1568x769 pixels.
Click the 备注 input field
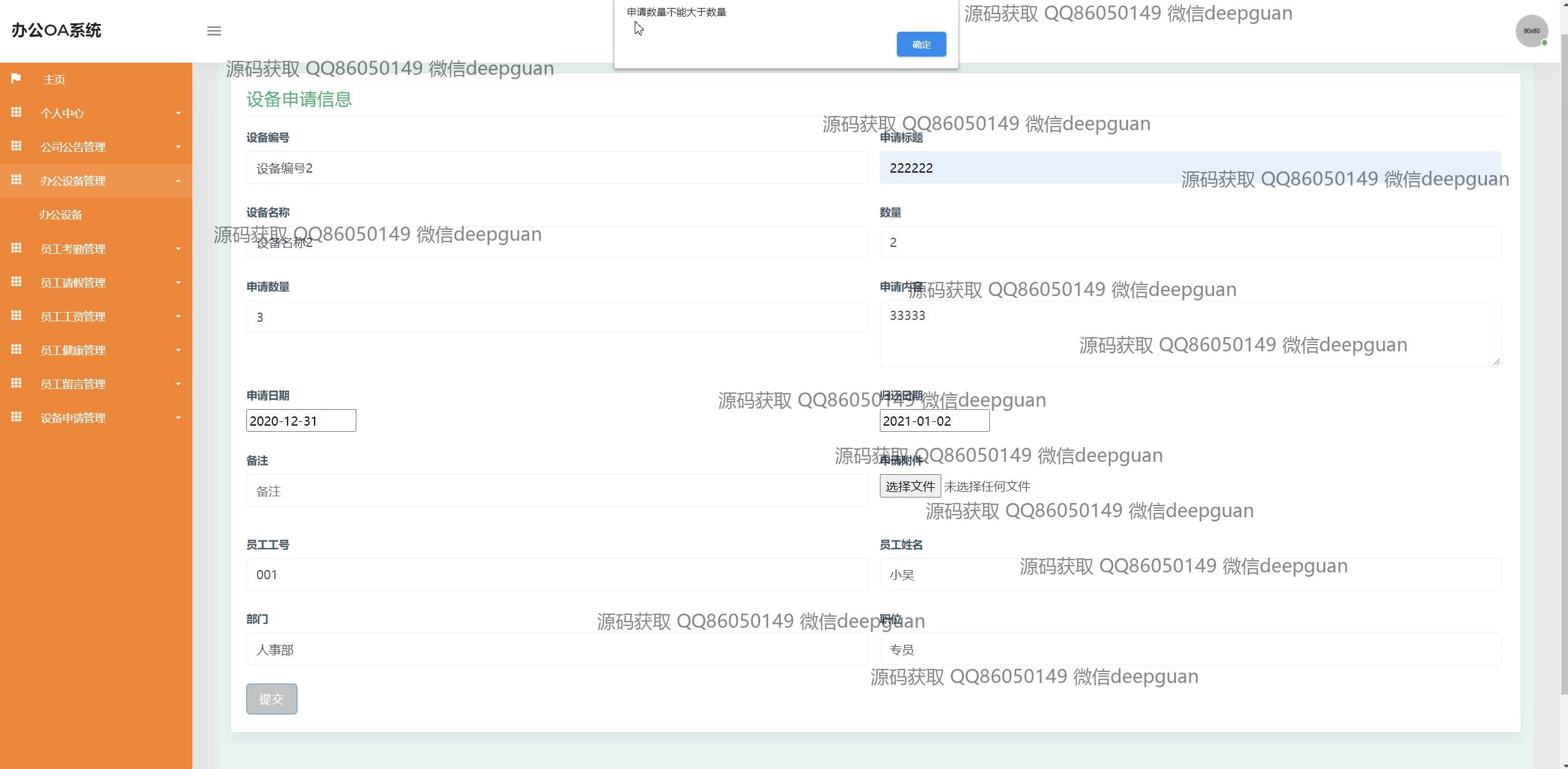click(556, 491)
